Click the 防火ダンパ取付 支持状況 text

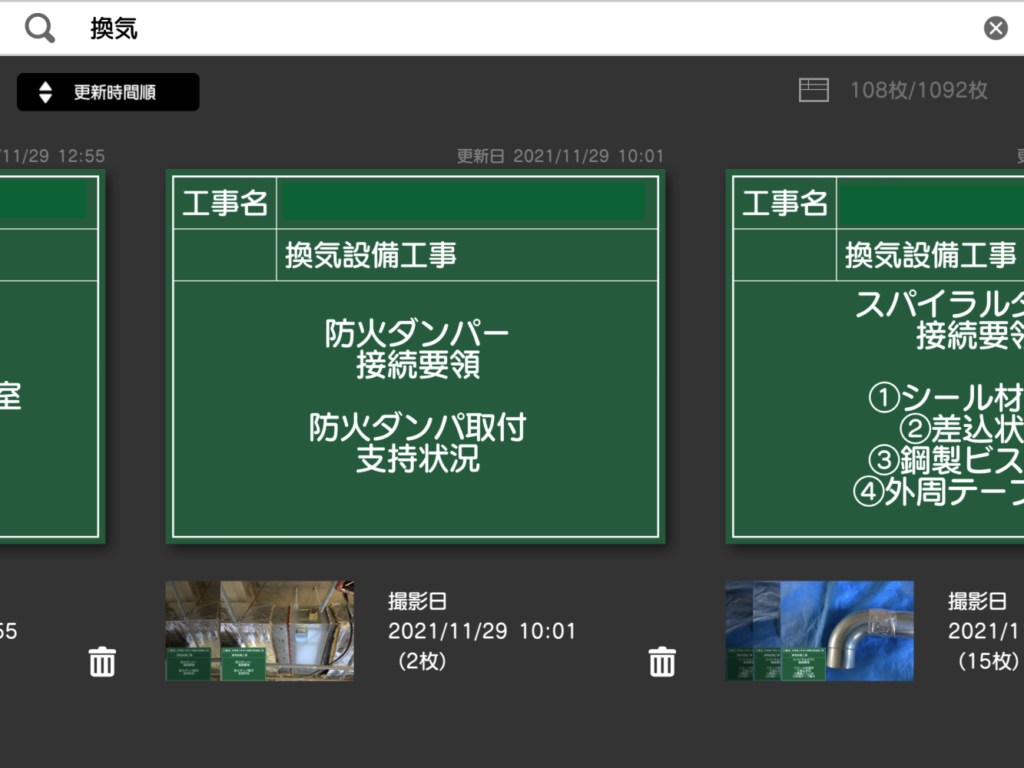417,443
